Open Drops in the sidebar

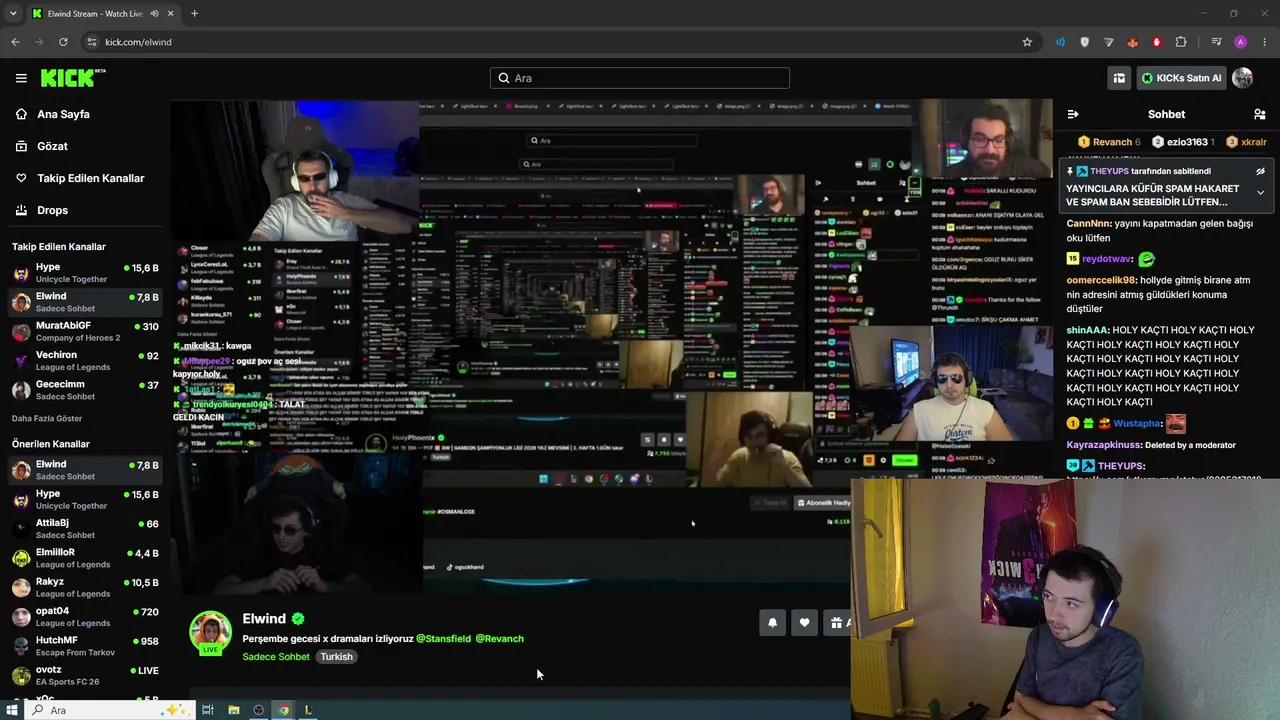(x=52, y=210)
